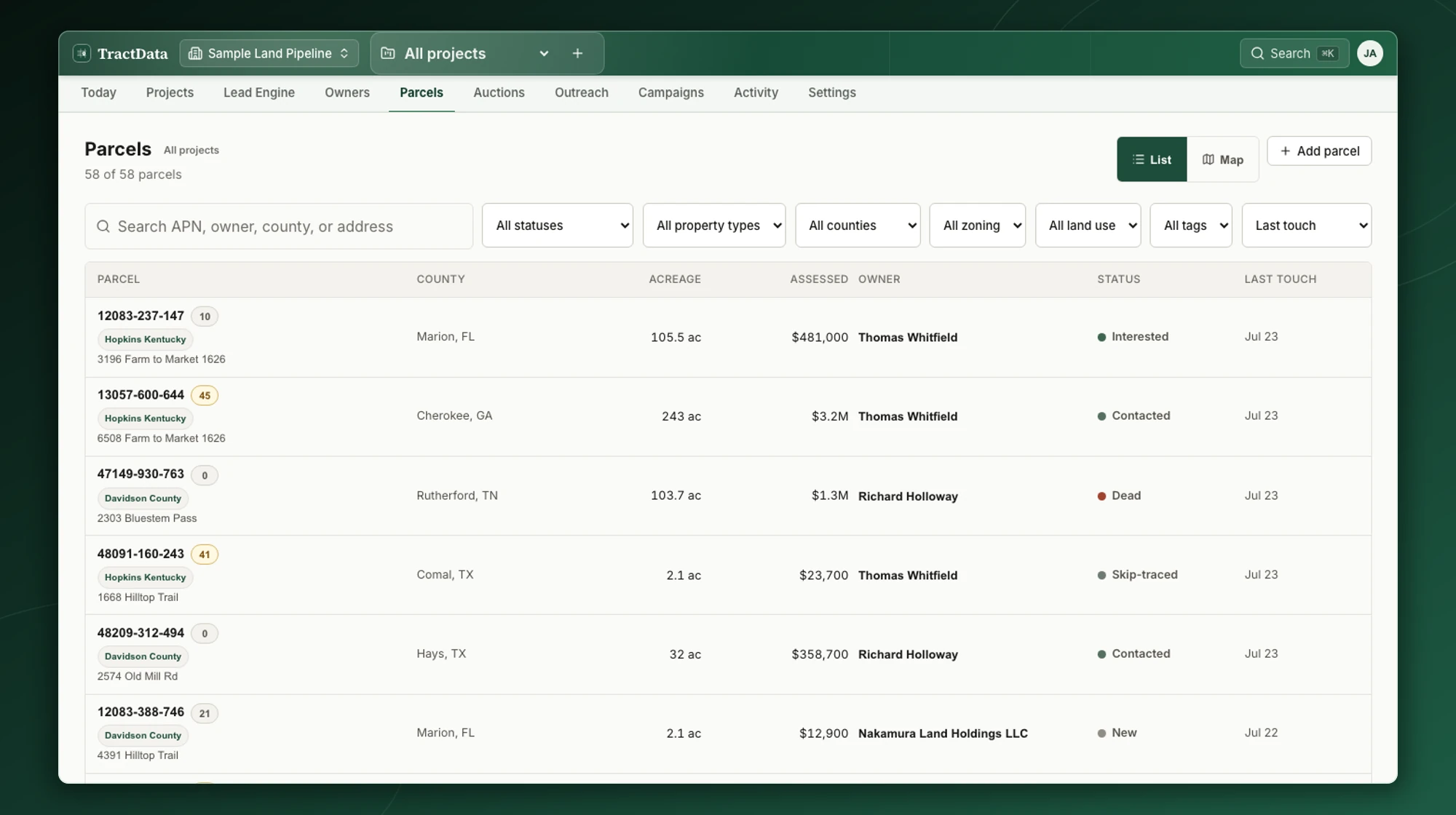Click the folder icon in All projects selector
This screenshot has height=815, width=1456.
(388, 53)
